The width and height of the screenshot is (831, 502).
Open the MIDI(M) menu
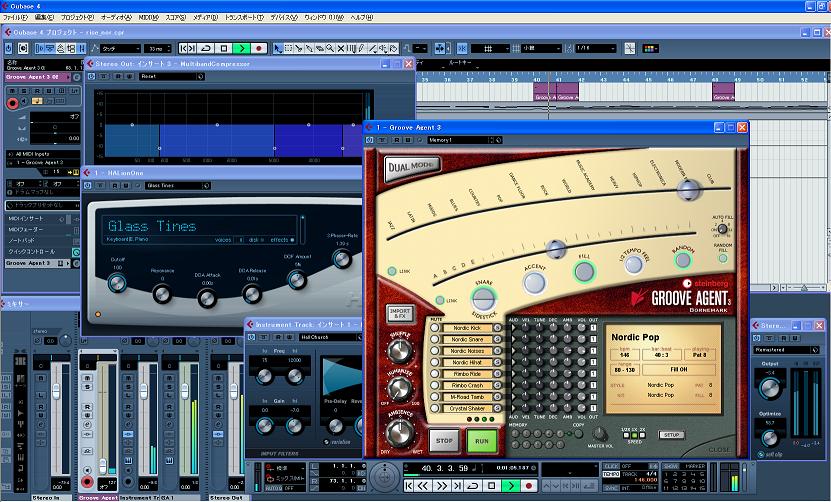point(148,17)
